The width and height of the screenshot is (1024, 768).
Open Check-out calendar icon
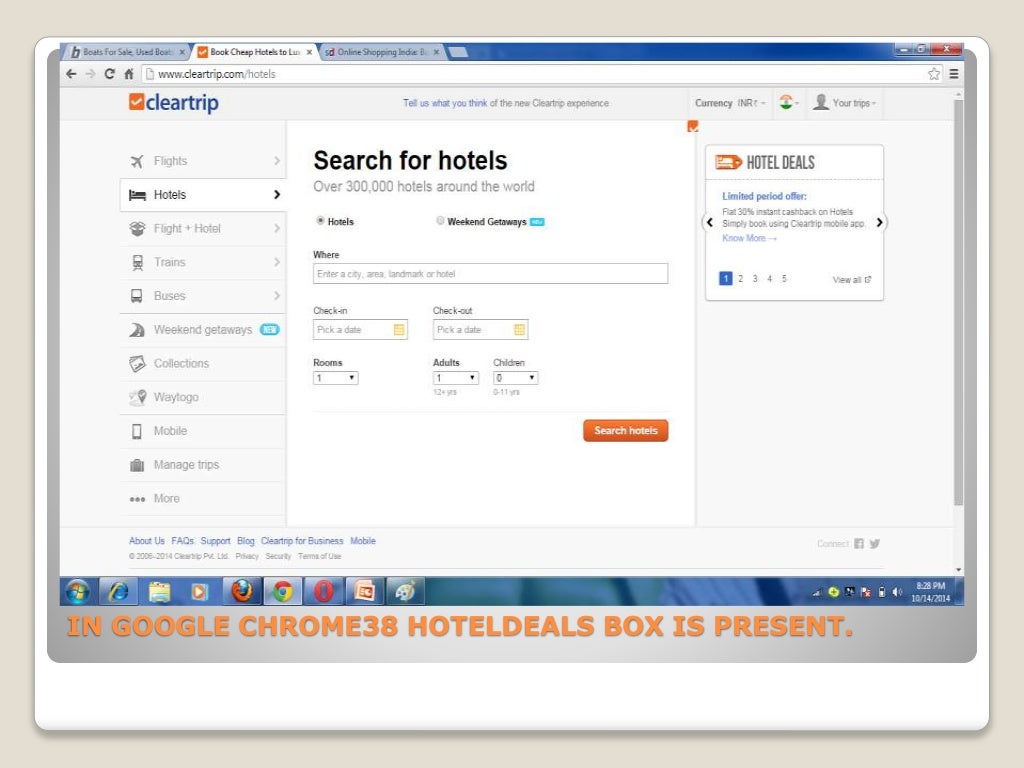click(519, 330)
